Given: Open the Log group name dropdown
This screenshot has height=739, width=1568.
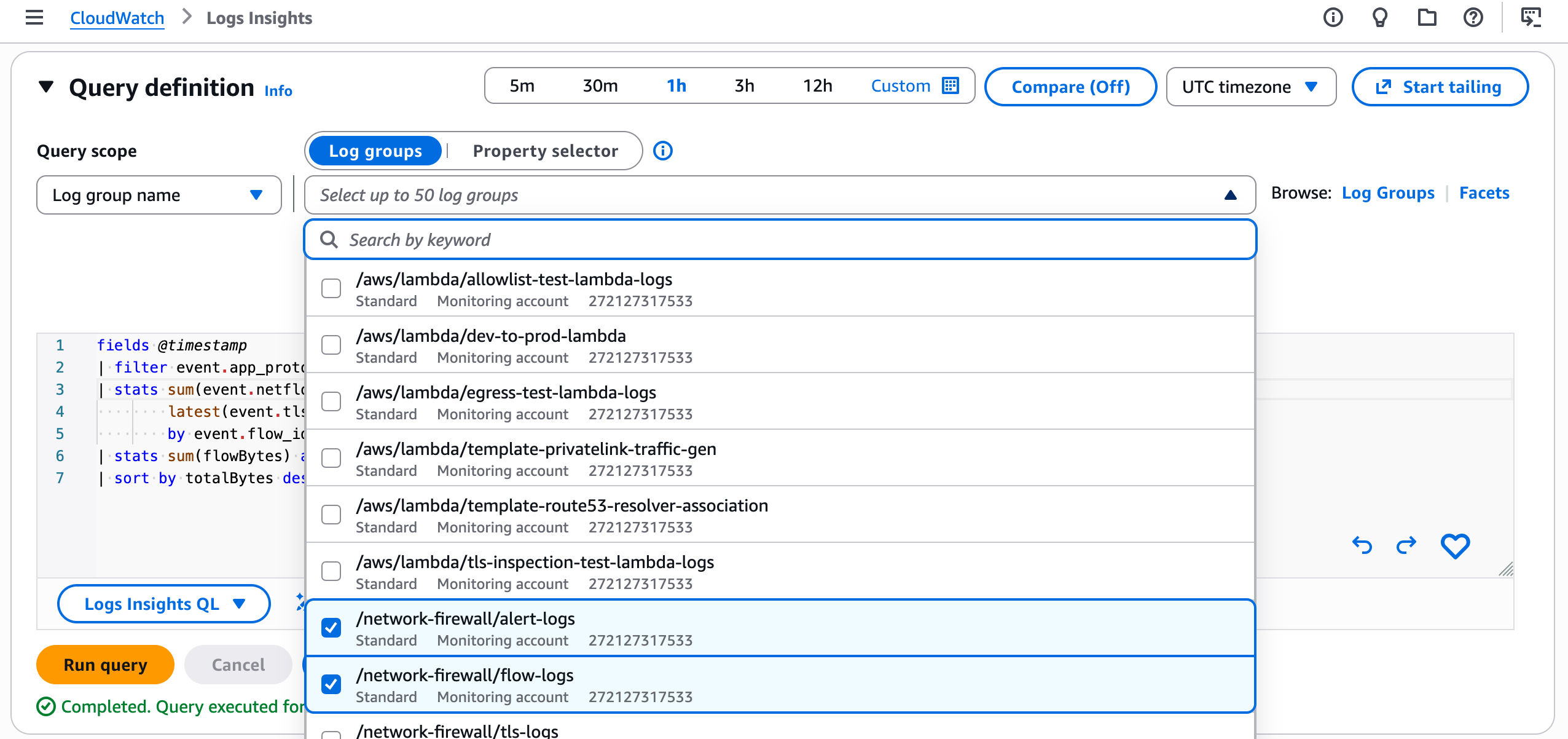Looking at the screenshot, I should pos(159,195).
